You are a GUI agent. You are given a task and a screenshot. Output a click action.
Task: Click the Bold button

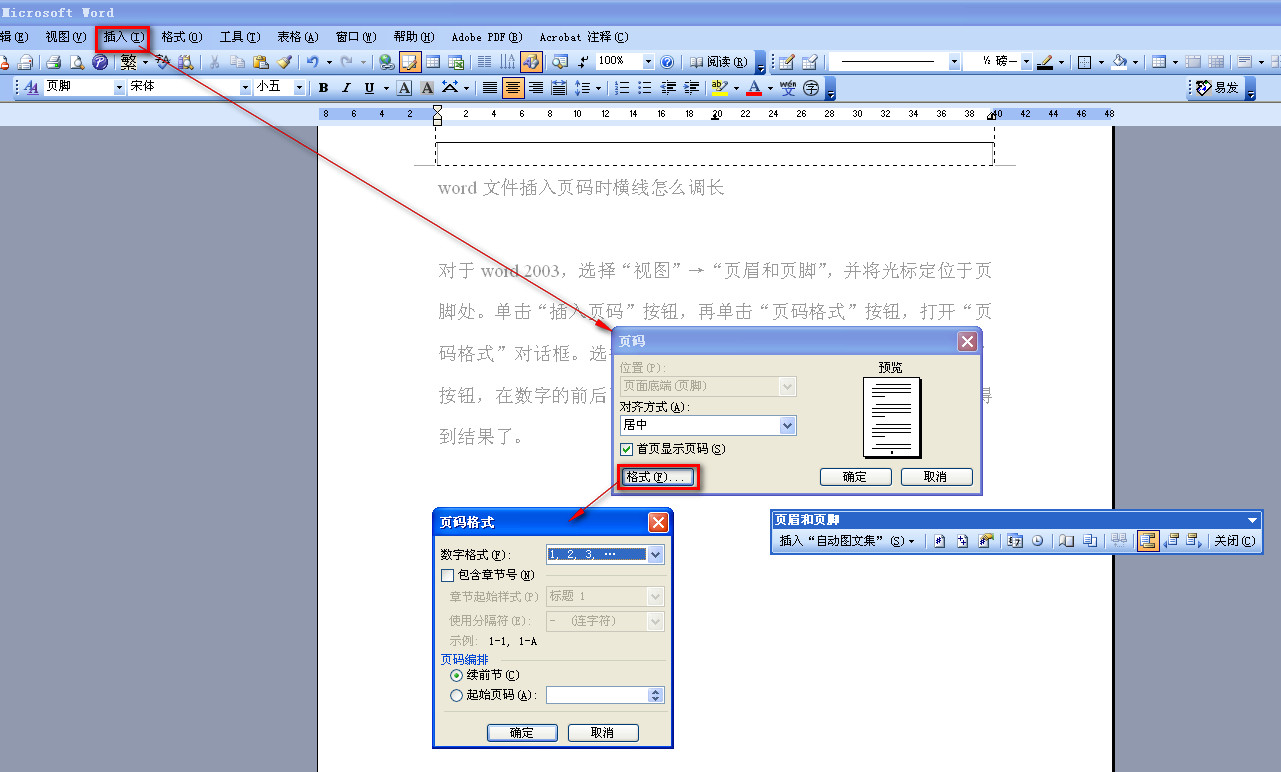click(324, 88)
